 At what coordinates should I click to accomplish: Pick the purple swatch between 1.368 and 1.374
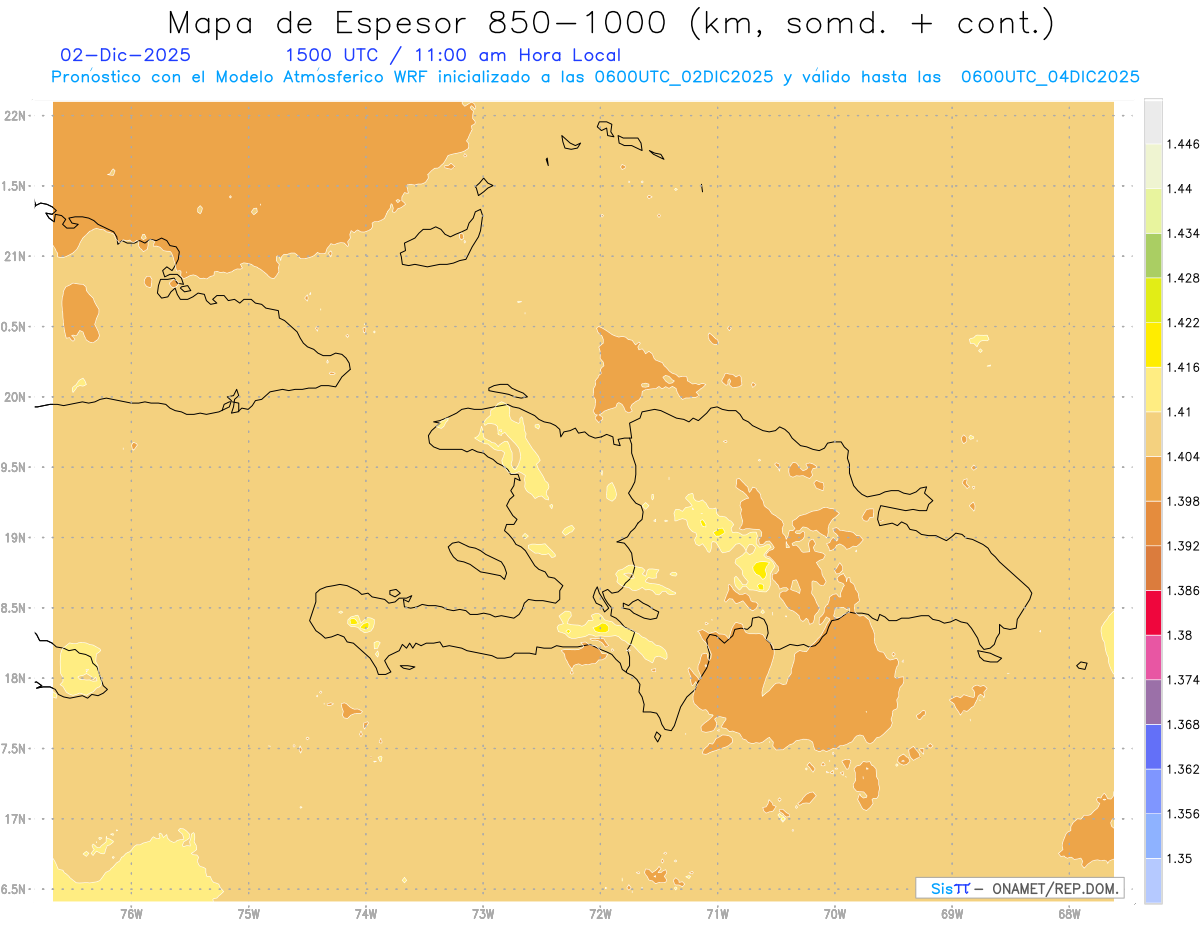click(x=1153, y=702)
